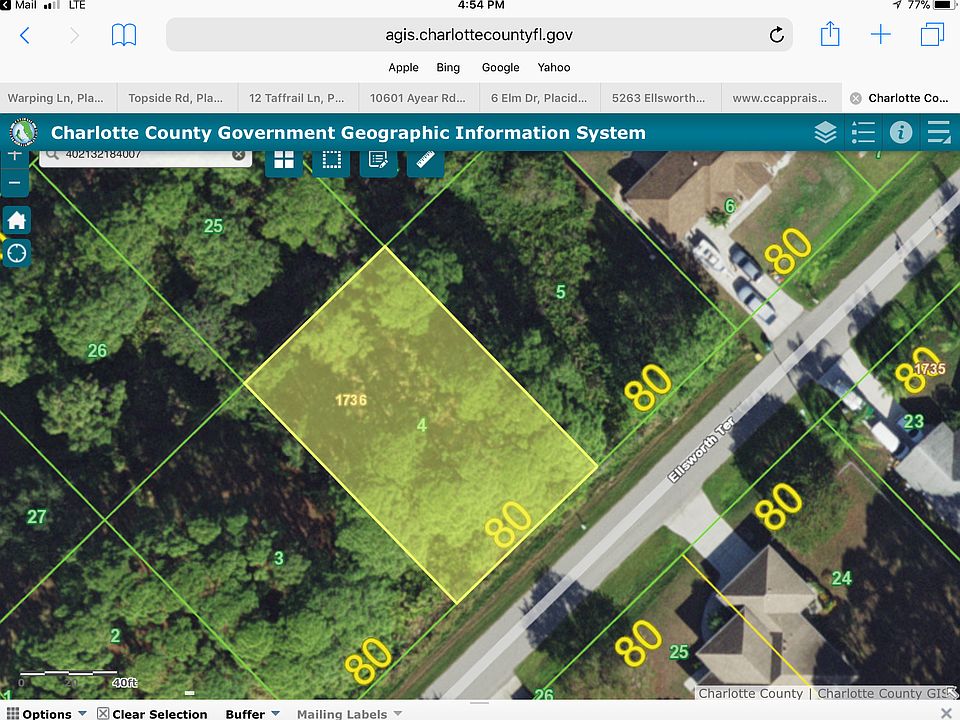Add a new tab with plus icon
960x720 pixels.
(x=880, y=34)
